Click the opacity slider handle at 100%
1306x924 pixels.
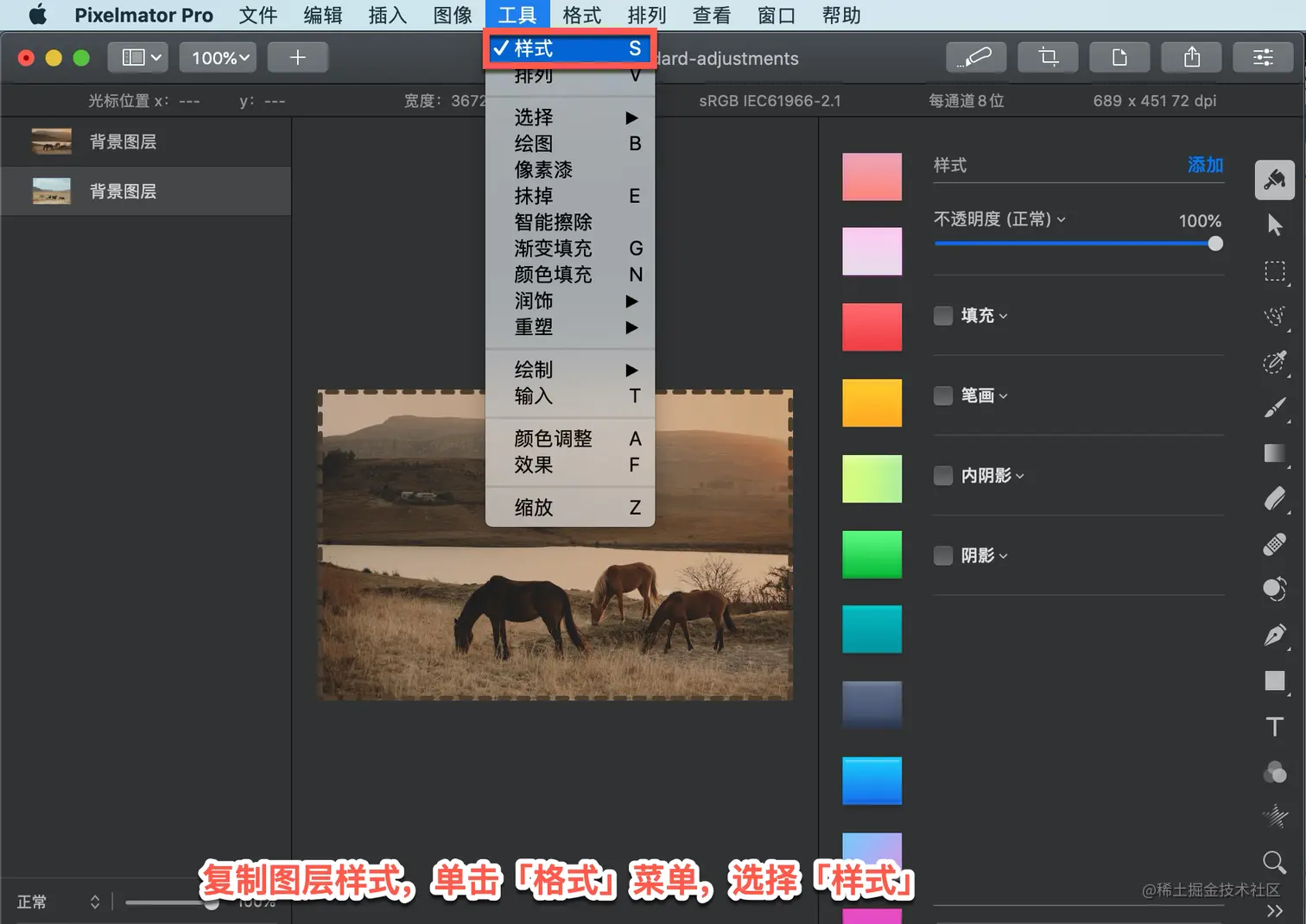point(1215,244)
